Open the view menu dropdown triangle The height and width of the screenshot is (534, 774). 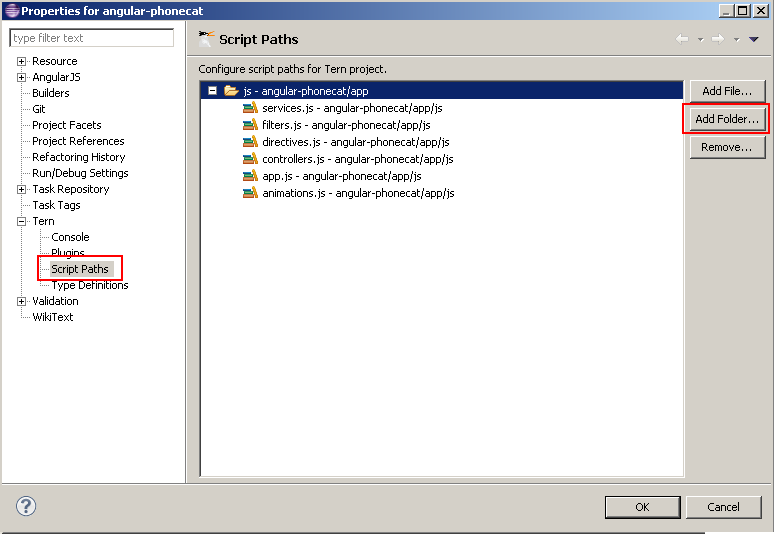(x=754, y=40)
